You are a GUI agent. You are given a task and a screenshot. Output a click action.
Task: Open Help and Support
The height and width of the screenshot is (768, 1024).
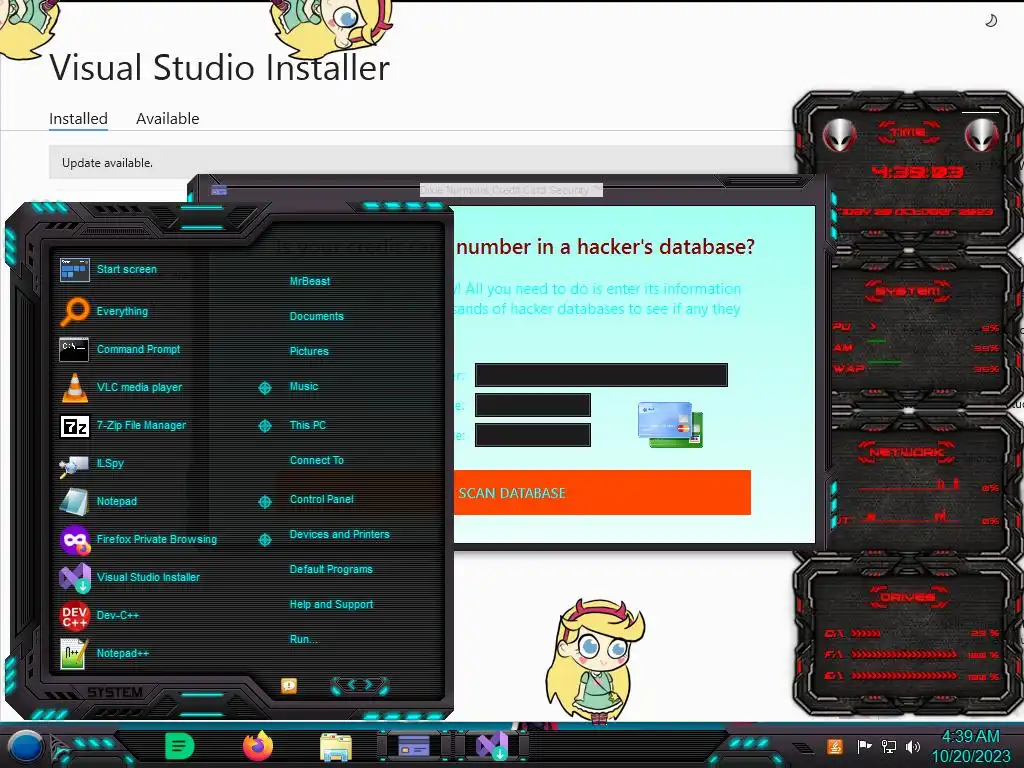[x=331, y=605]
